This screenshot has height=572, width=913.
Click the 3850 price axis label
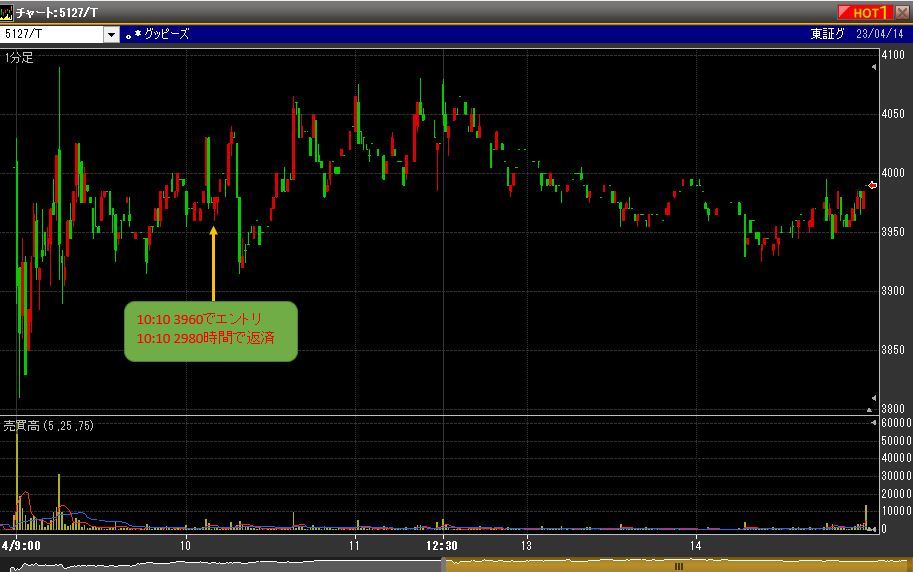click(x=893, y=349)
